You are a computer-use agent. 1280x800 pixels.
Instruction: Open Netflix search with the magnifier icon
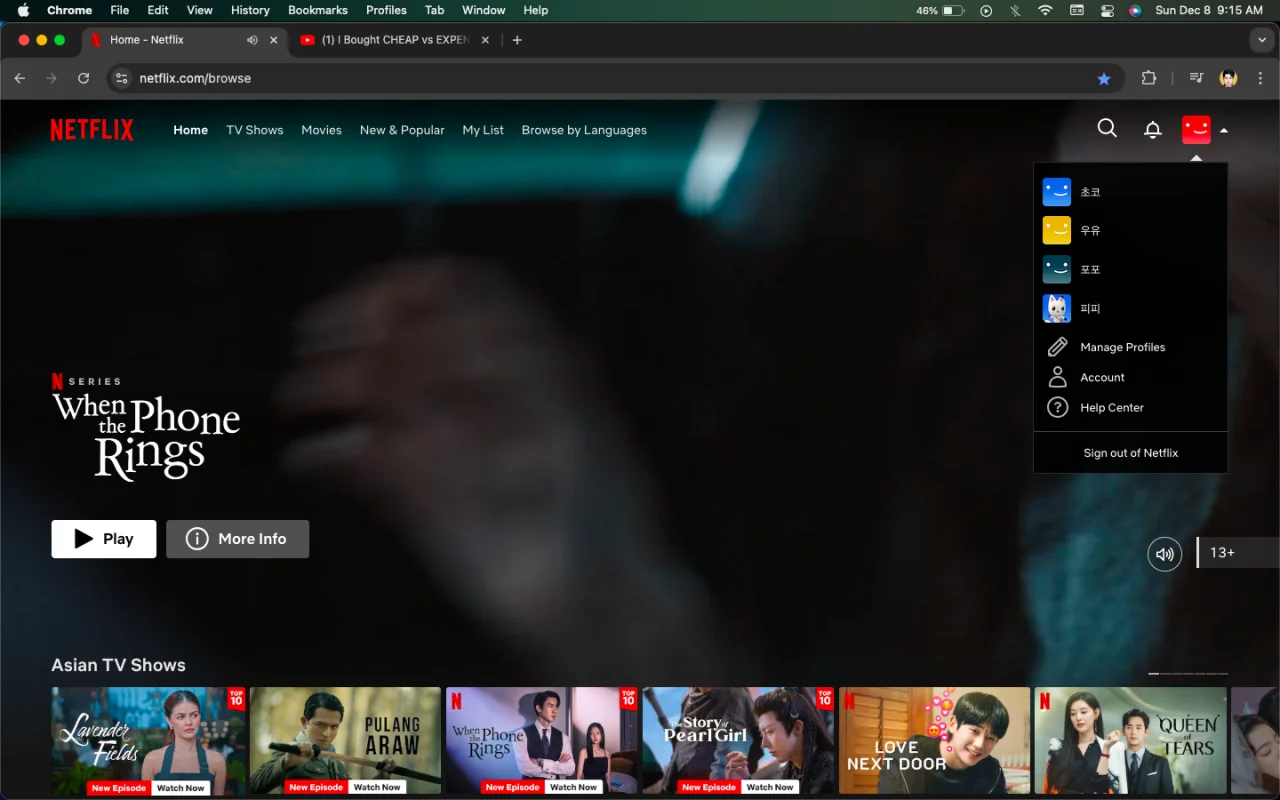[x=1107, y=128]
